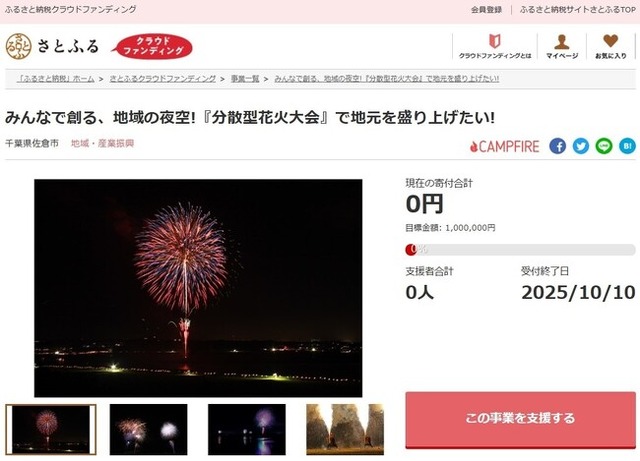The image size is (640, 461).
Task: Open 「ふるさと納税」ホーム breadcrumb
Action: pos(56,78)
